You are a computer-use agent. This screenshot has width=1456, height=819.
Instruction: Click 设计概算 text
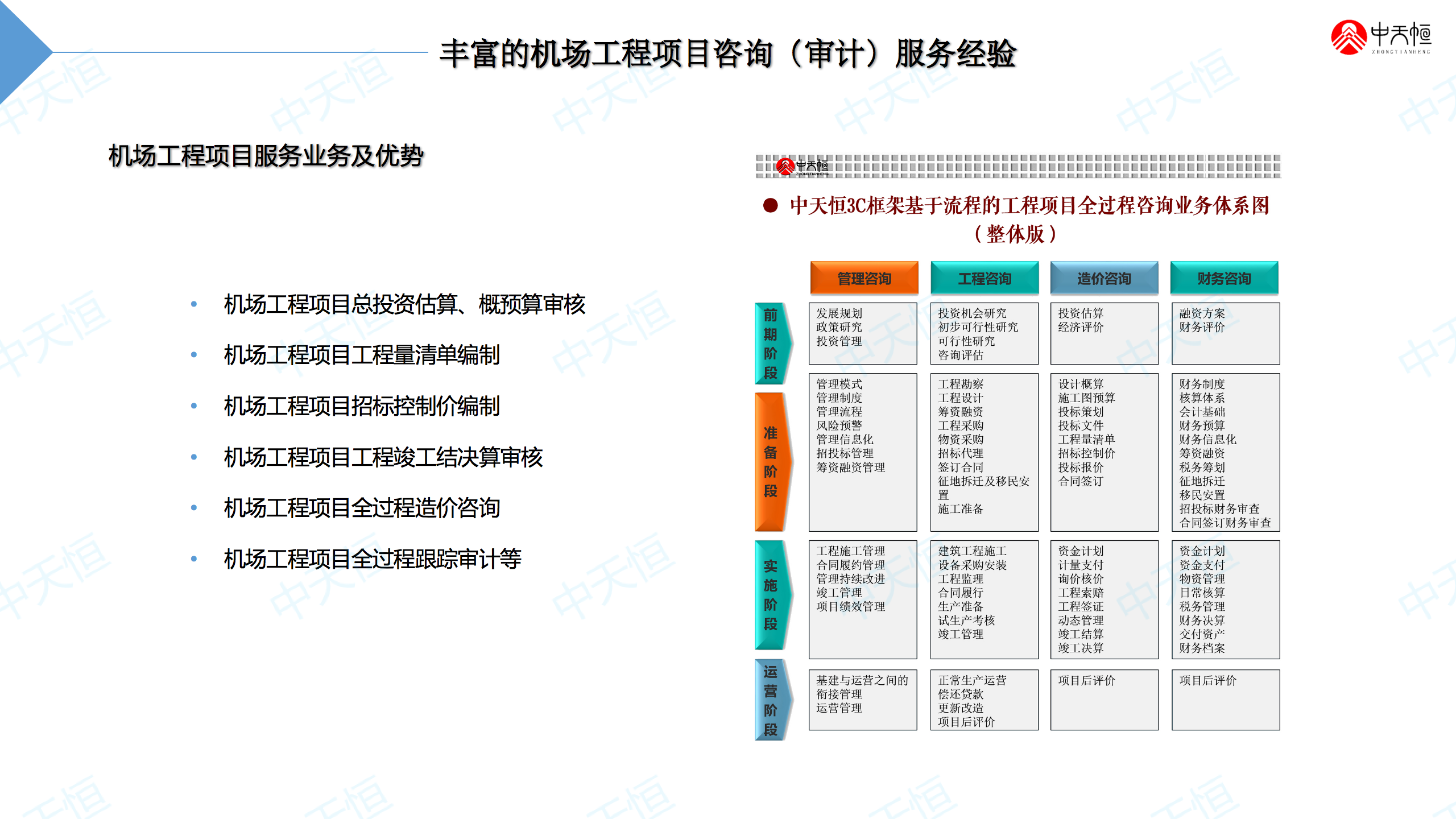point(1081,384)
